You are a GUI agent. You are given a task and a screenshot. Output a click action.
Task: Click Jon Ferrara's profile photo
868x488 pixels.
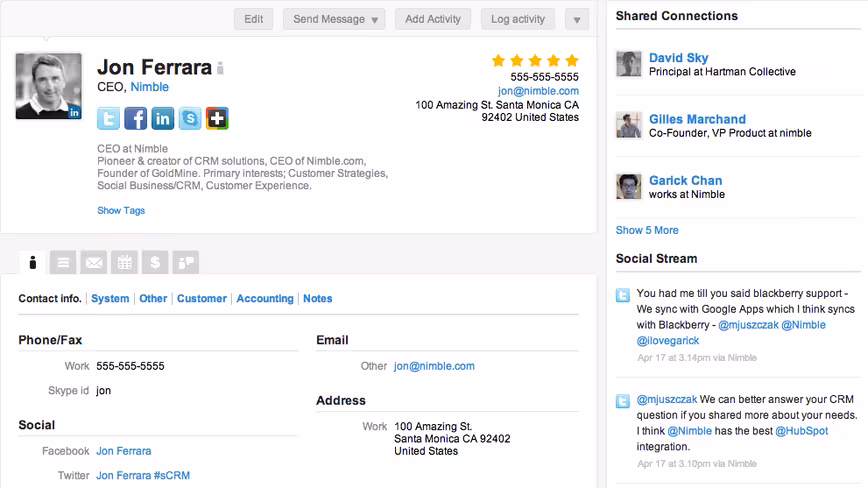point(49,86)
